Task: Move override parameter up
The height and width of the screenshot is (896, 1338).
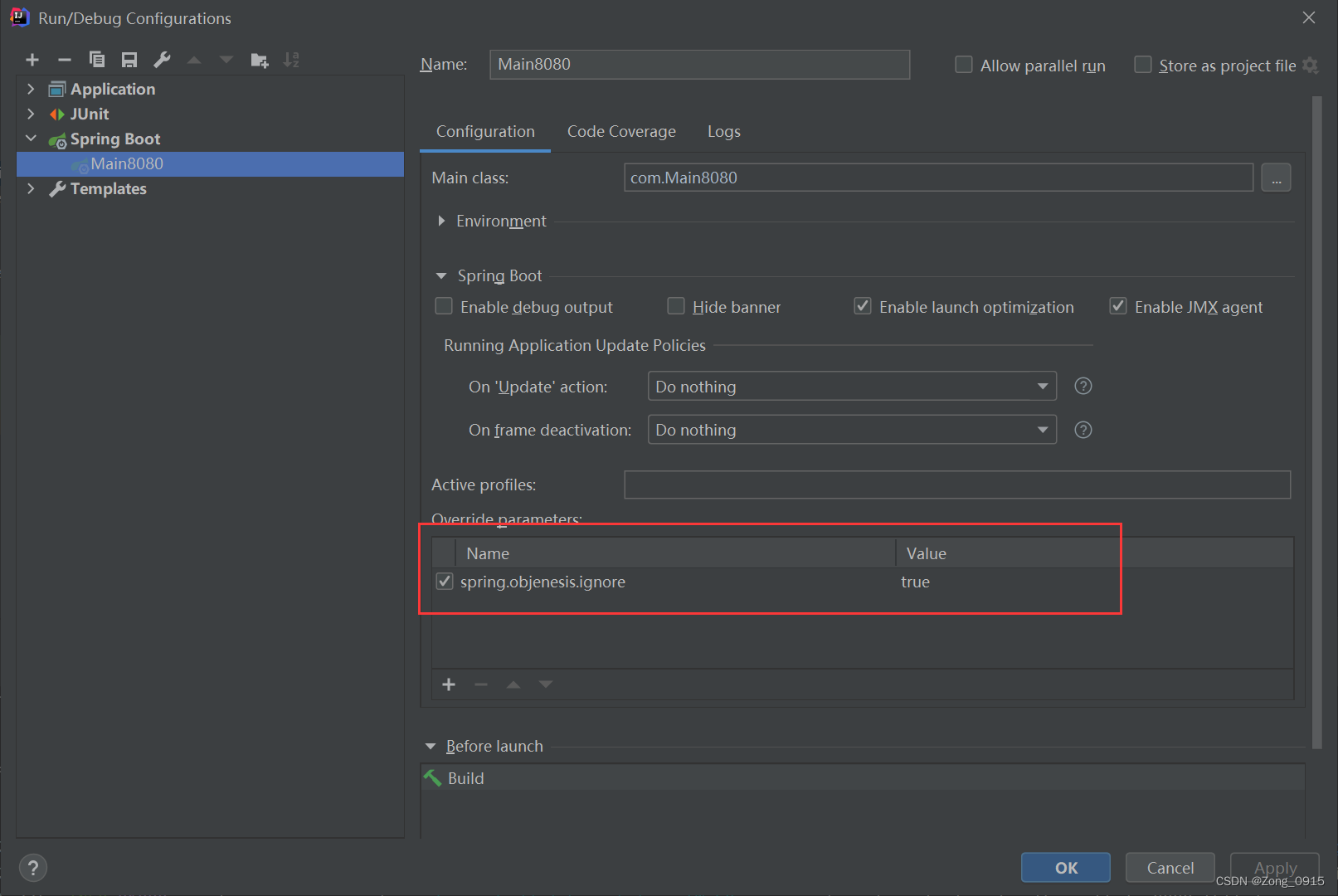Action: (513, 684)
